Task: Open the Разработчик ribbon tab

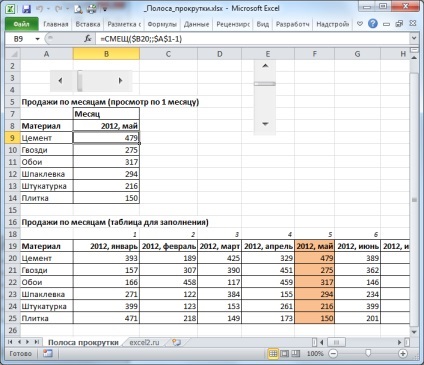Action: [x=292, y=24]
